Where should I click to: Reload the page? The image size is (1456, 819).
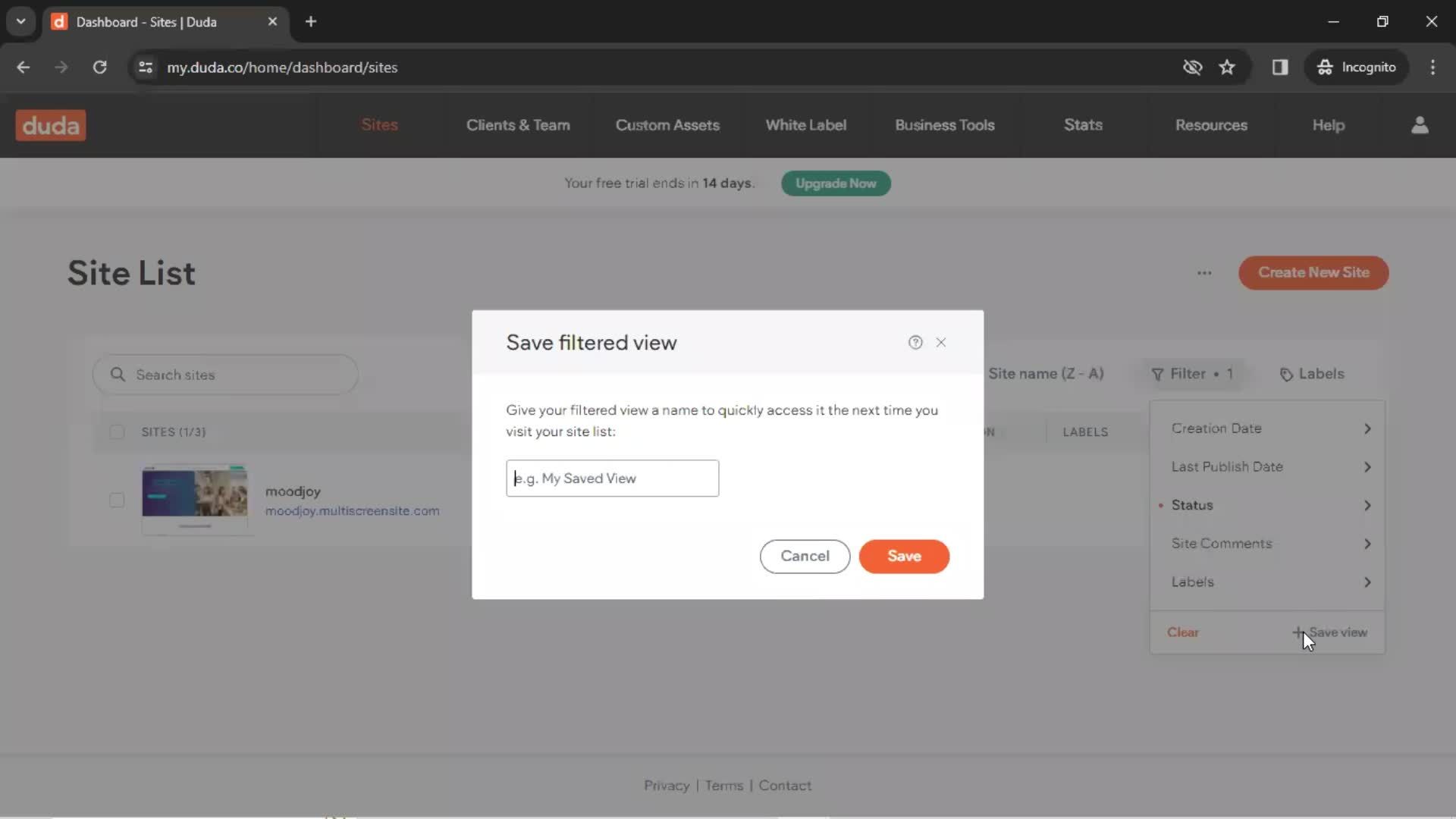pos(99,67)
